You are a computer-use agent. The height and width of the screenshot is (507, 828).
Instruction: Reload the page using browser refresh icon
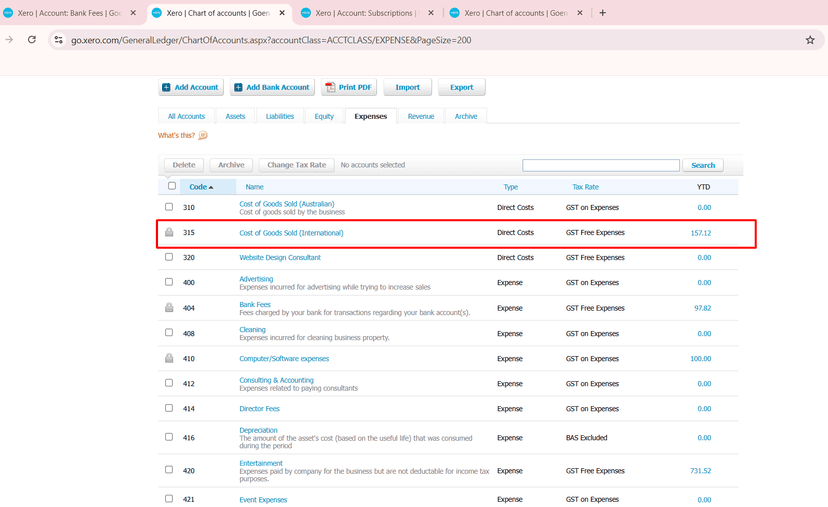[x=32, y=40]
